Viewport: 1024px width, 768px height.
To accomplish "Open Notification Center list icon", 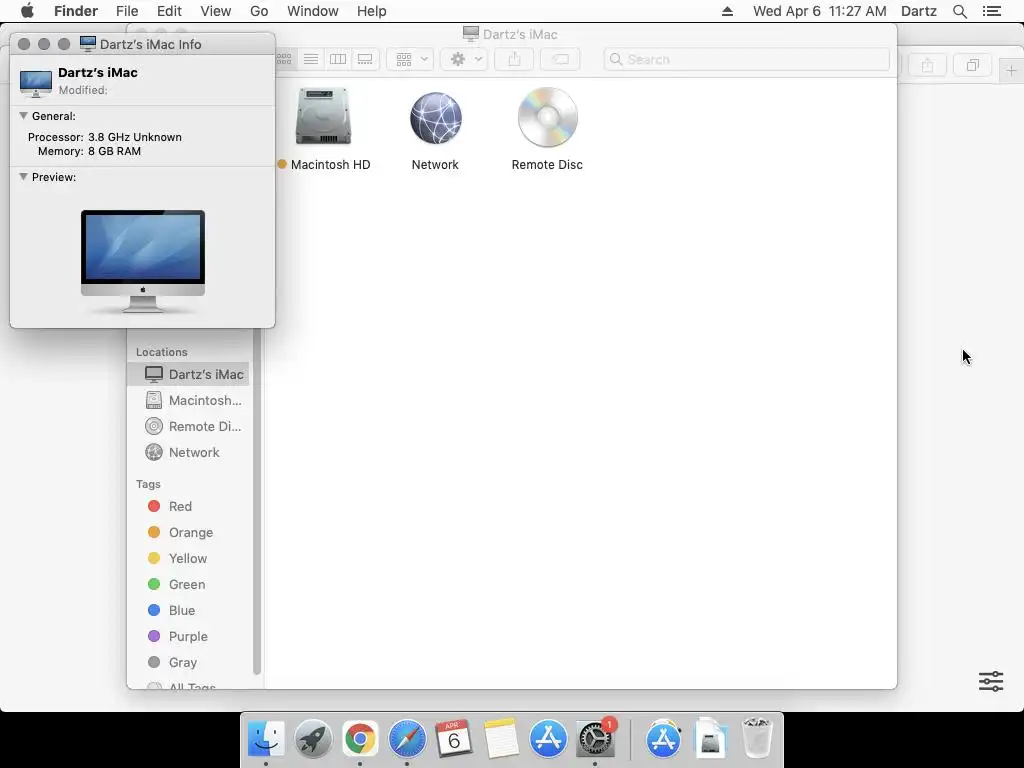I will coord(991,11).
